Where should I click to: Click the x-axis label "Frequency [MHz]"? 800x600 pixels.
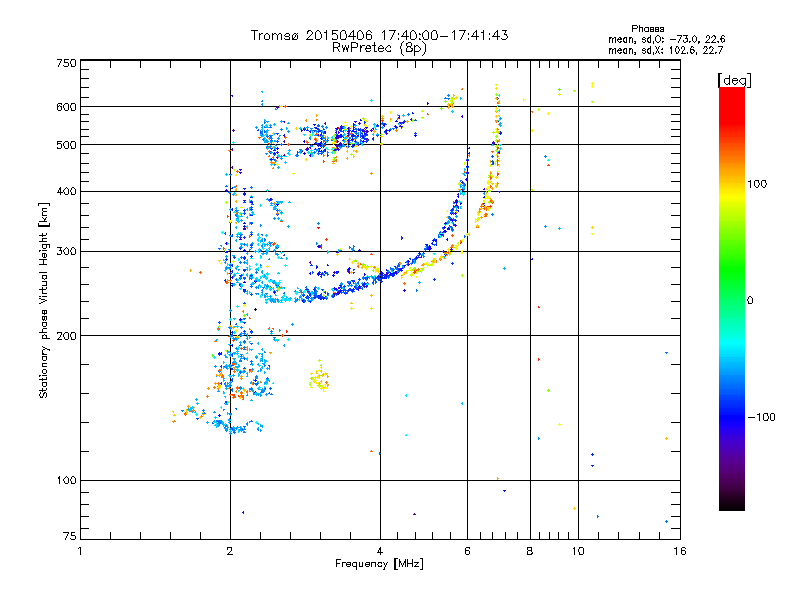[x=379, y=564]
